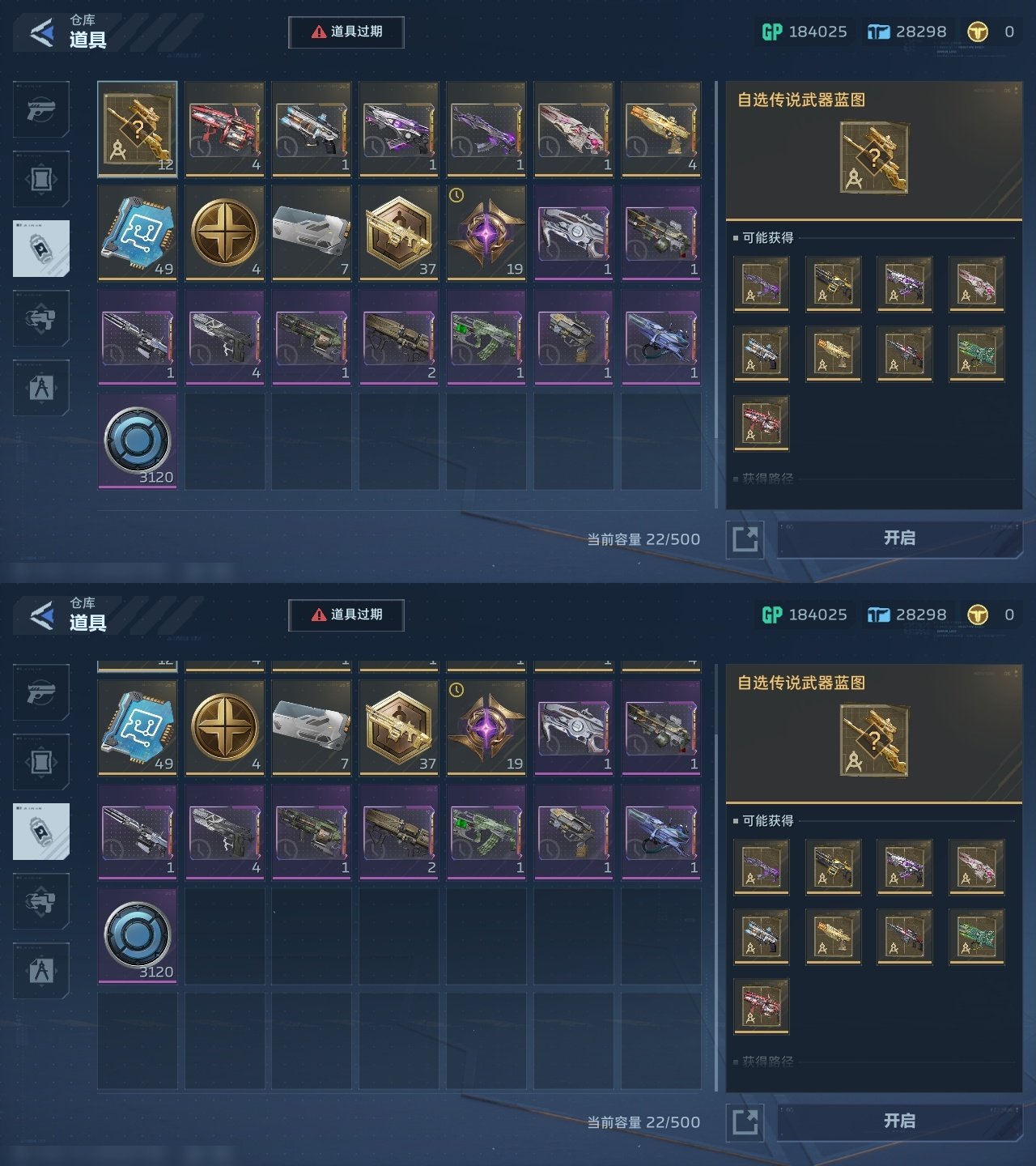Screen dimensions: 1036x1166
Task: Switch to pistol weapons tab in upper sidebar
Action: [41, 109]
